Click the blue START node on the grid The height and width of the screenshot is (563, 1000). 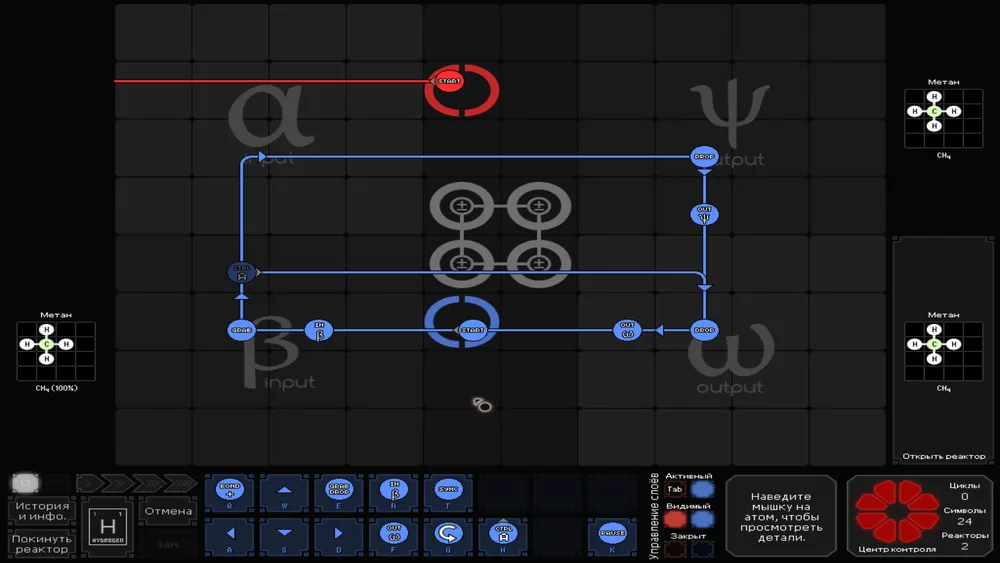click(472, 330)
